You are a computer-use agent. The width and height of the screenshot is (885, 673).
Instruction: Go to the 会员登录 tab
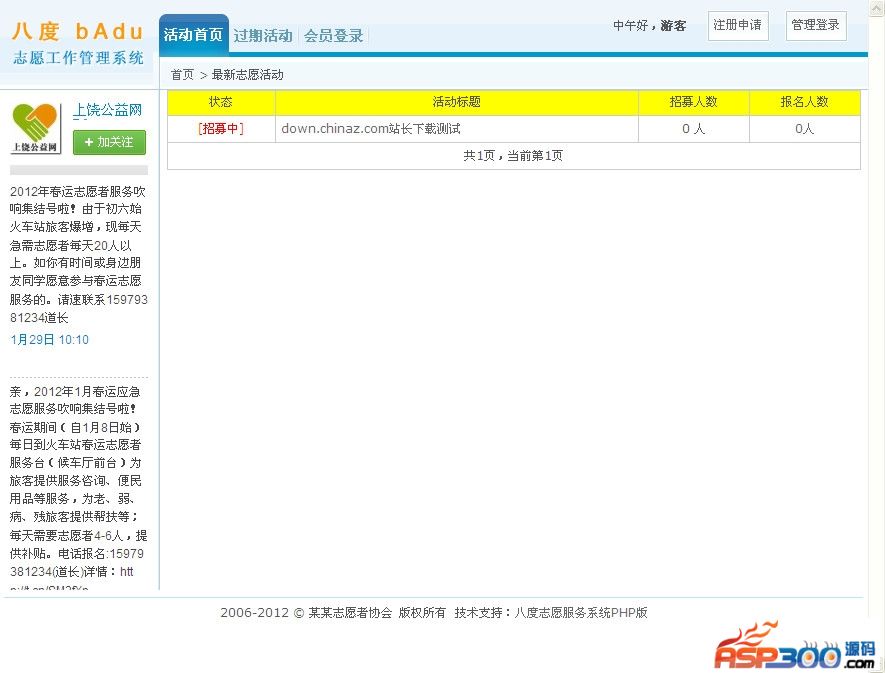click(x=334, y=36)
